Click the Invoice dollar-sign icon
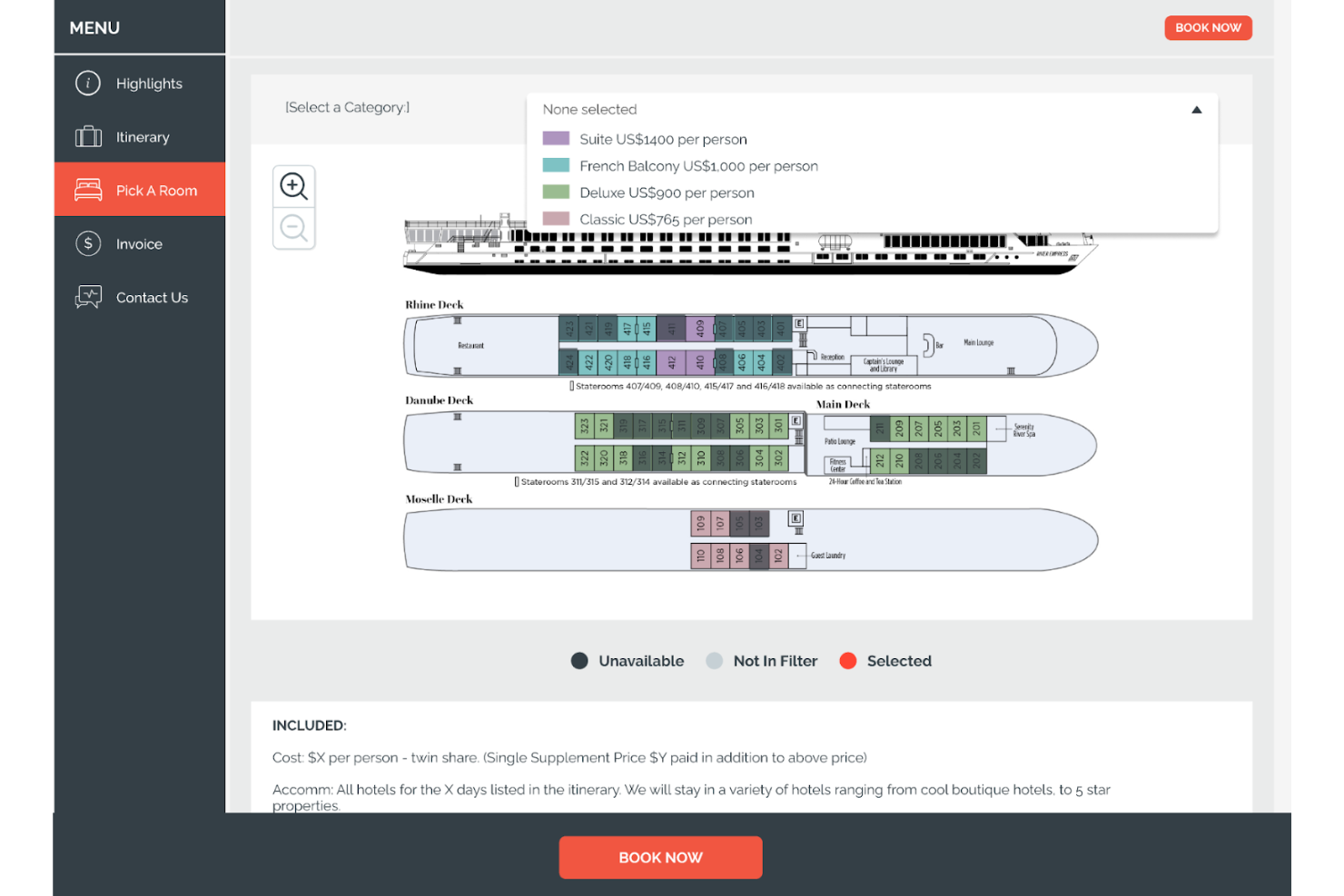Image resolution: width=1344 pixels, height=896 pixels. (88, 243)
